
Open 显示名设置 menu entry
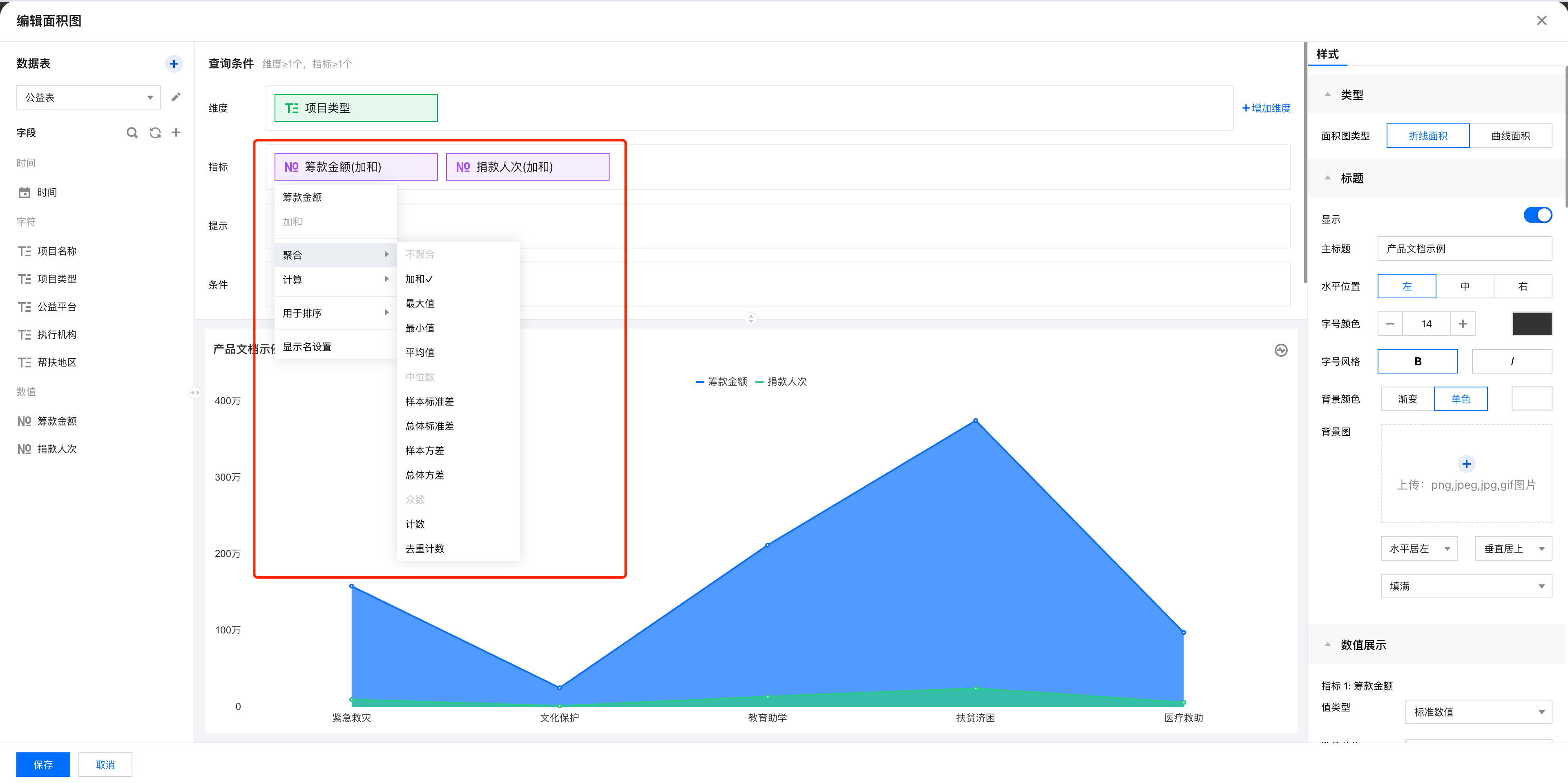tap(307, 347)
